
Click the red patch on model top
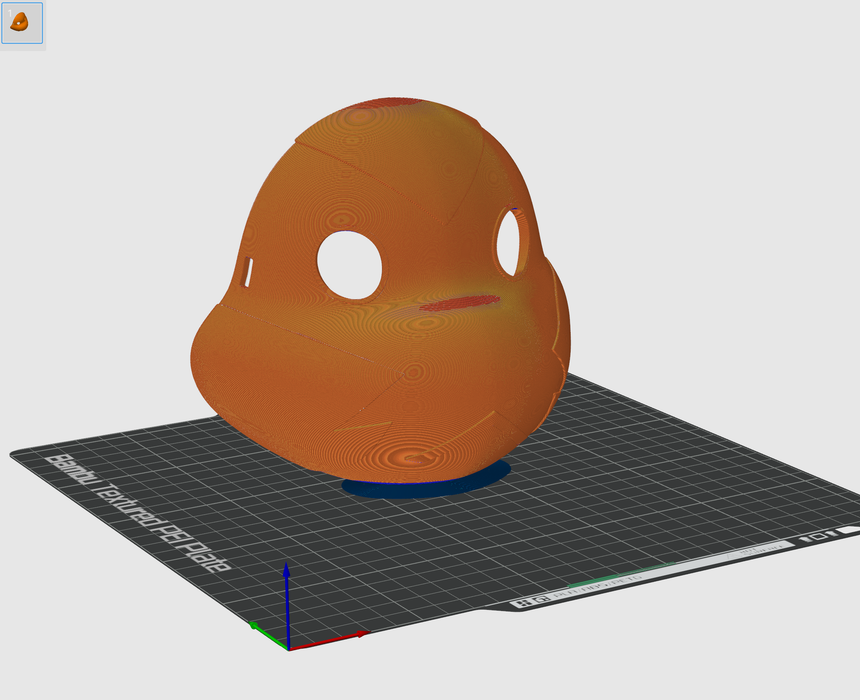(388, 102)
